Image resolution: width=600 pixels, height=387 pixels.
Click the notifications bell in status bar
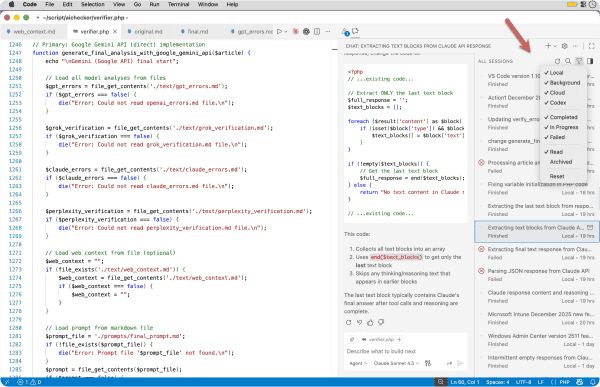click(x=593, y=382)
